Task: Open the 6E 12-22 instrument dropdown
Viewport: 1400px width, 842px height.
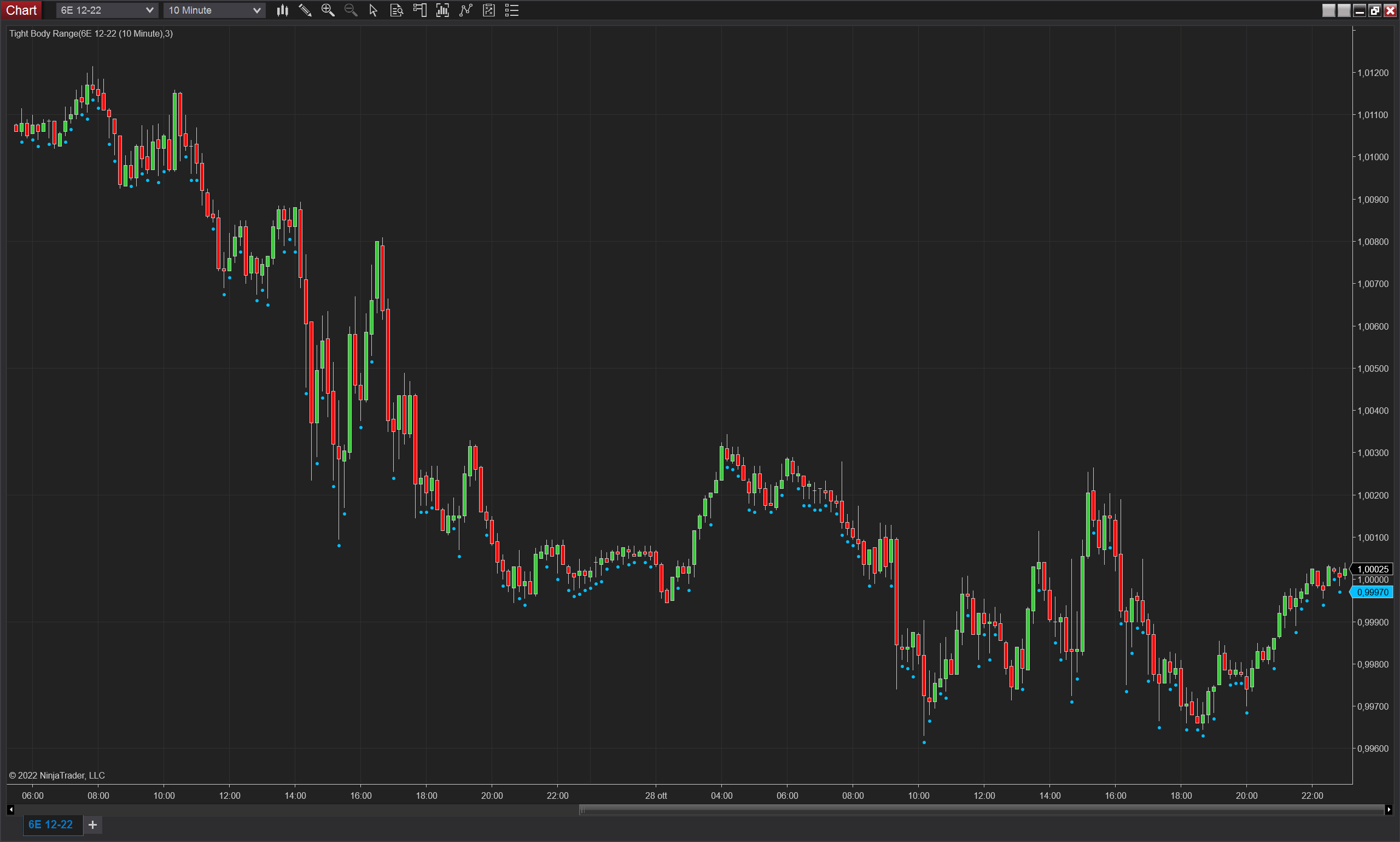Action: click(x=107, y=10)
